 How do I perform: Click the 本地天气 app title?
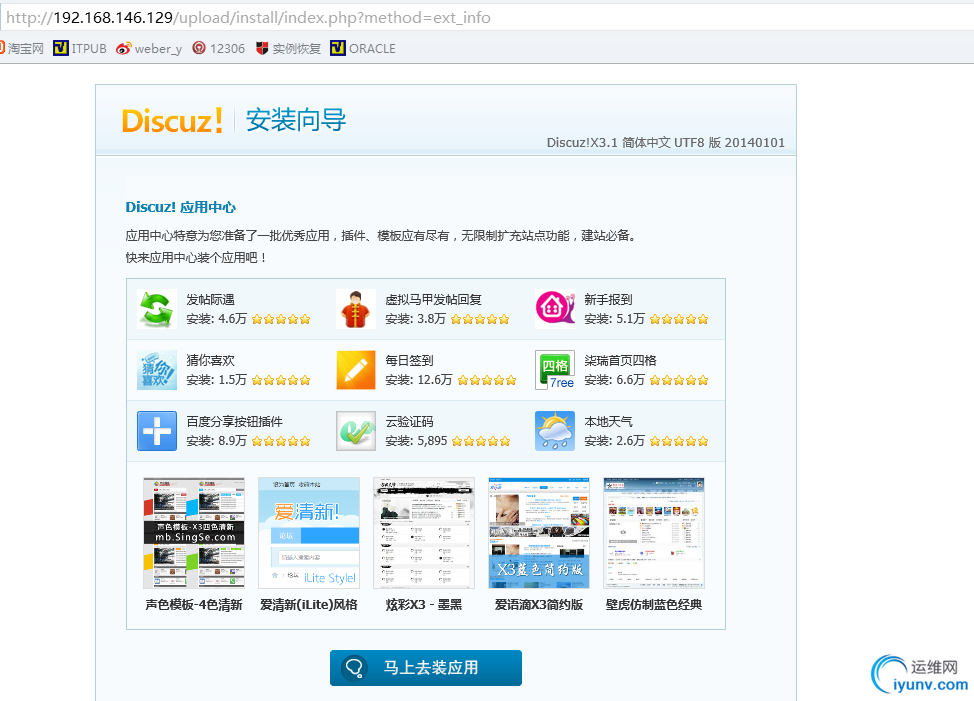pyautogui.click(x=608, y=422)
